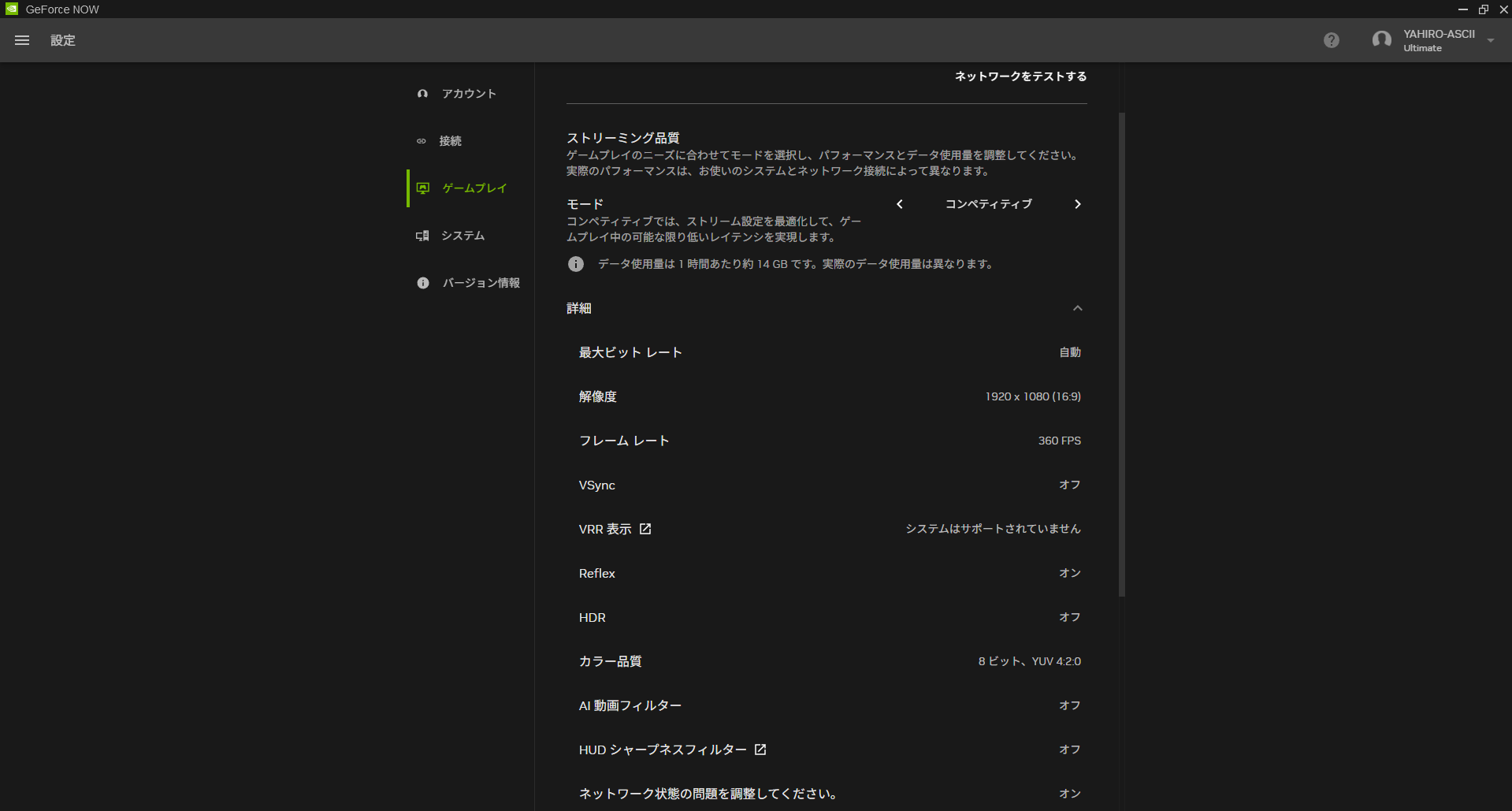Click the システム devices icon
The height and width of the screenshot is (811, 1512).
click(x=422, y=236)
